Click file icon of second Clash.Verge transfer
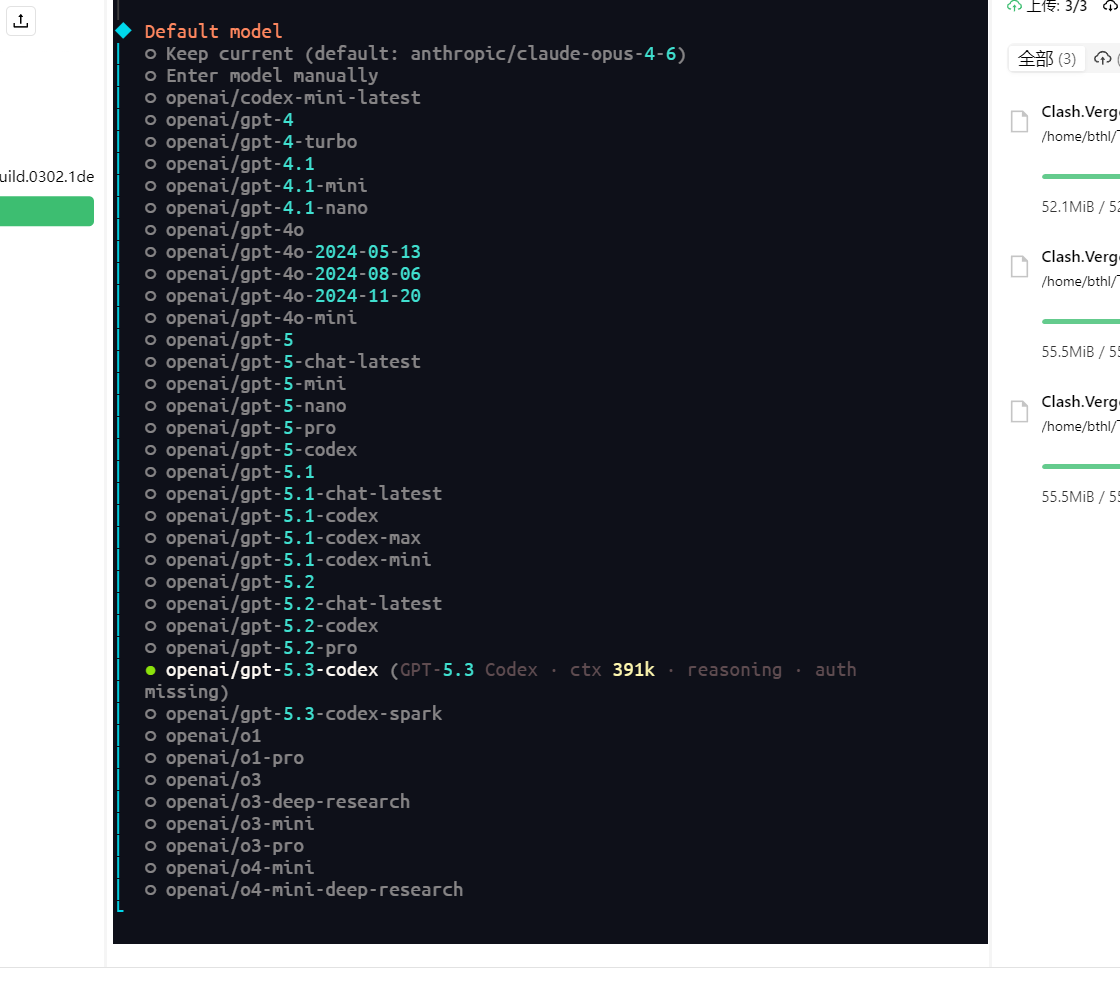 click(1019, 267)
